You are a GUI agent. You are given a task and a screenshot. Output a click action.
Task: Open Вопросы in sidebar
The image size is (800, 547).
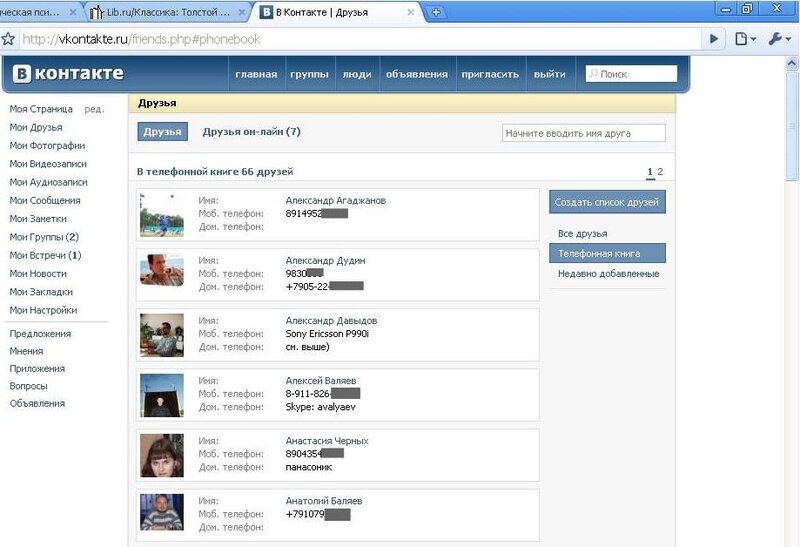(x=28, y=386)
